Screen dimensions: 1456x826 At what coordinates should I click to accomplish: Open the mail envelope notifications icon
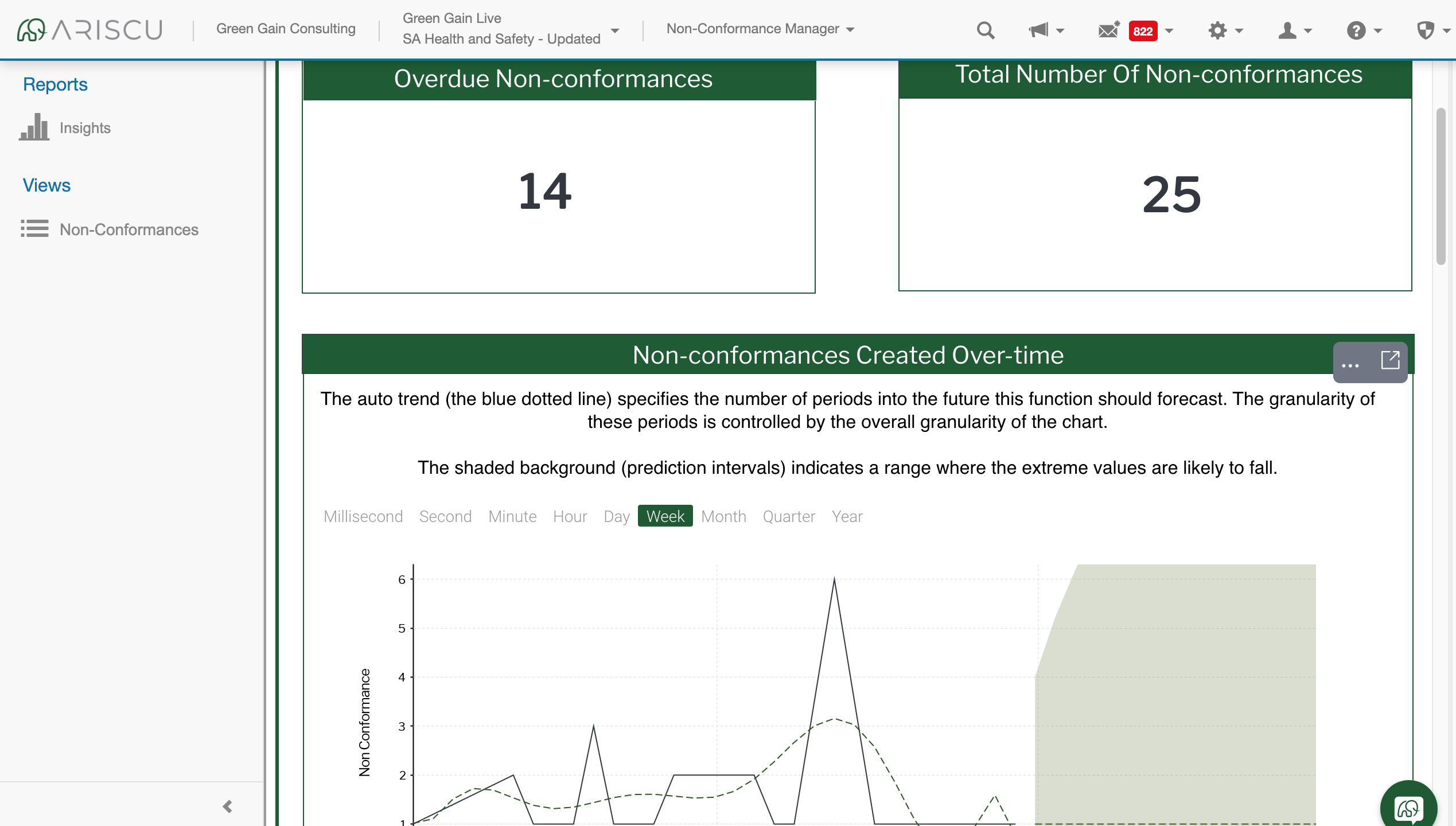(x=1108, y=30)
